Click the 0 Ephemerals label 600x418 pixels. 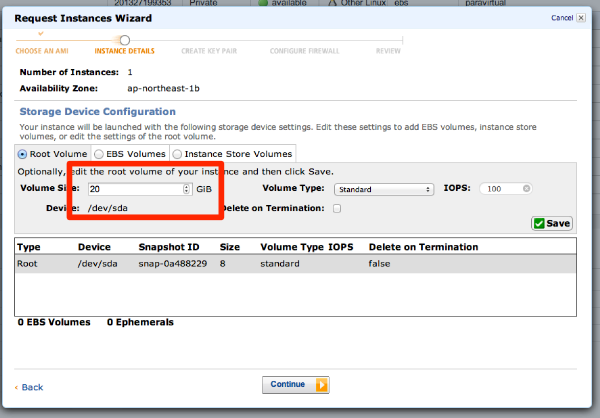click(x=140, y=322)
